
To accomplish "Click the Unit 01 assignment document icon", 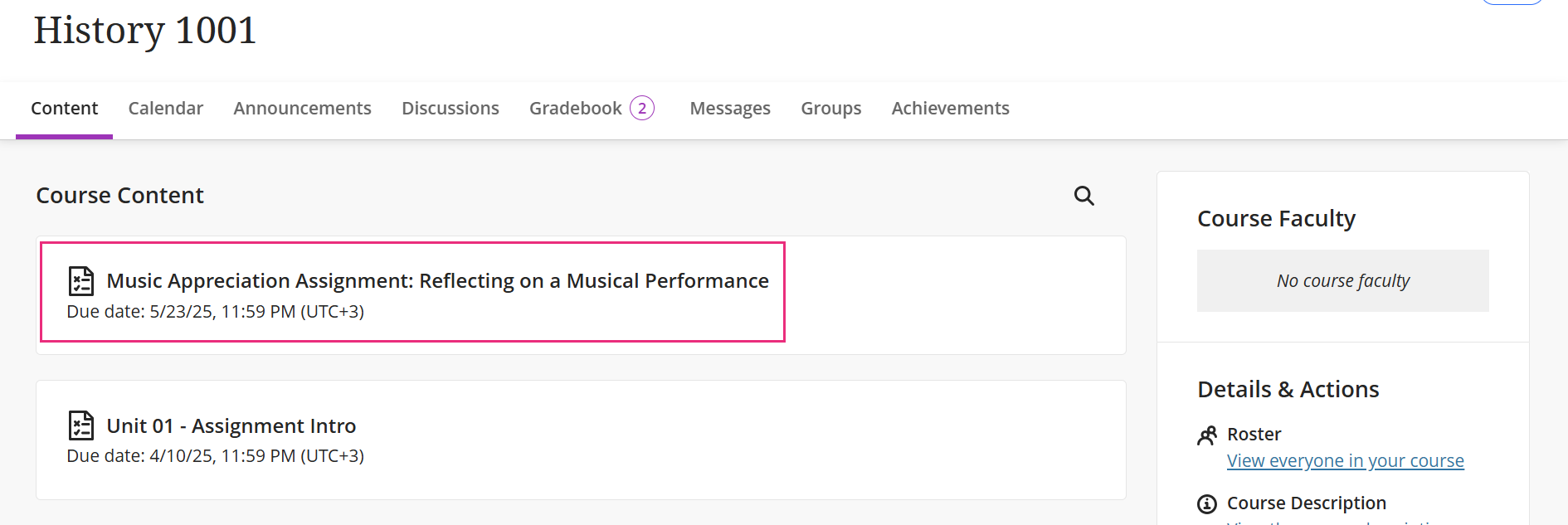I will [80, 425].
